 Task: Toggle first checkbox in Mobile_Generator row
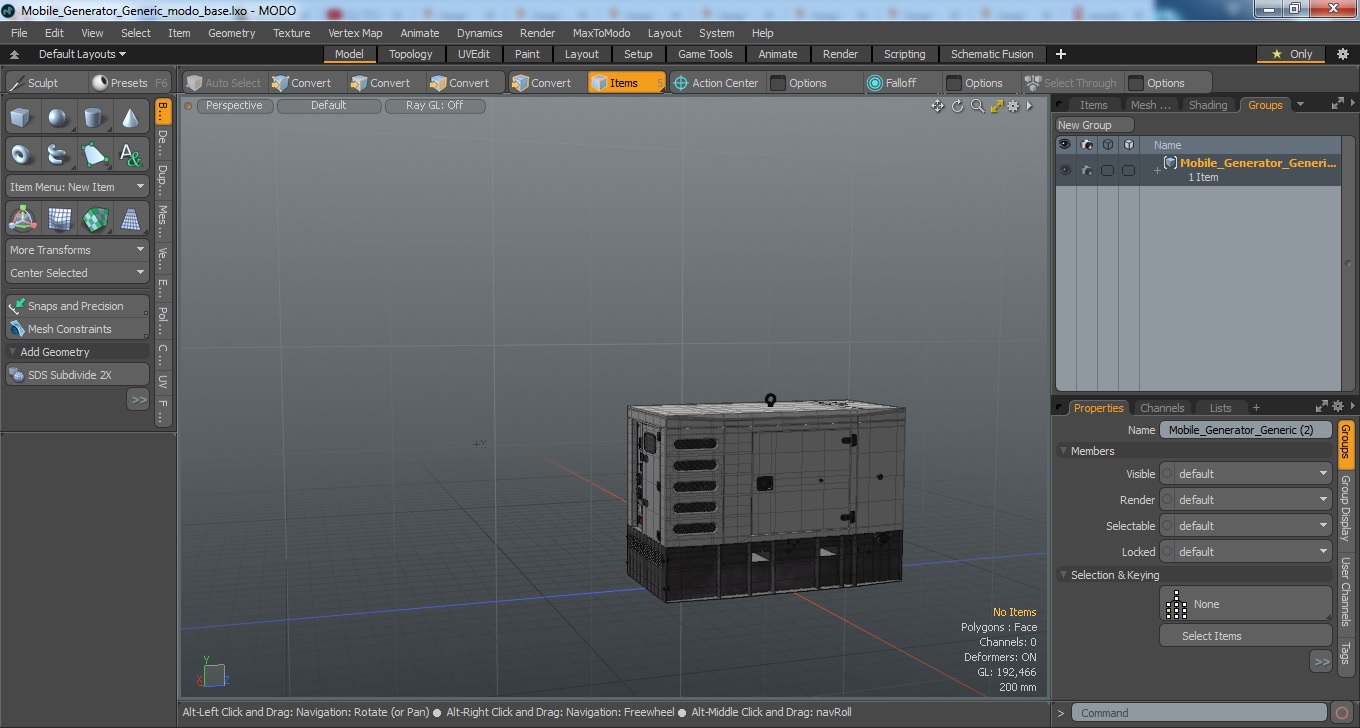[1107, 170]
